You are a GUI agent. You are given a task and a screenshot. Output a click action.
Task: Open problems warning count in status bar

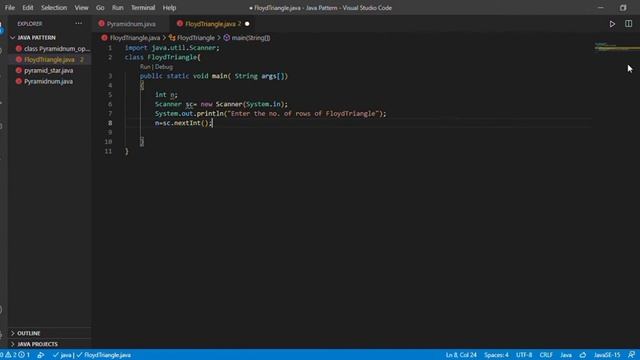click(x=10, y=355)
